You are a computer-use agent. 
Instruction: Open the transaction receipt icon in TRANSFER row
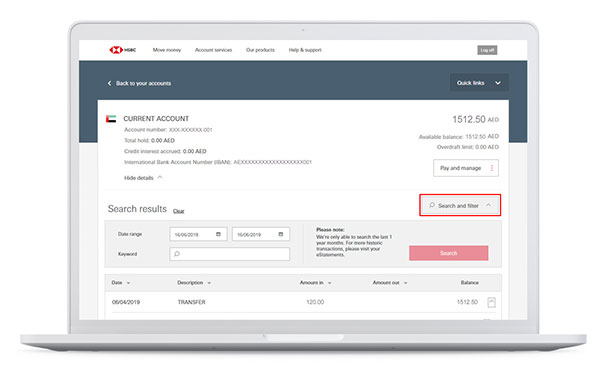[x=491, y=302]
